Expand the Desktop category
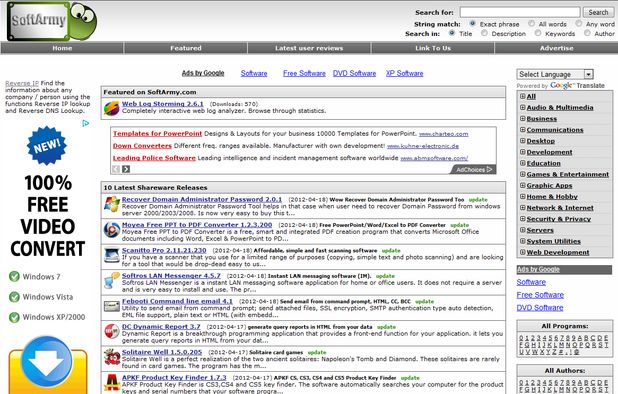The width and height of the screenshot is (618, 394). tap(522, 141)
